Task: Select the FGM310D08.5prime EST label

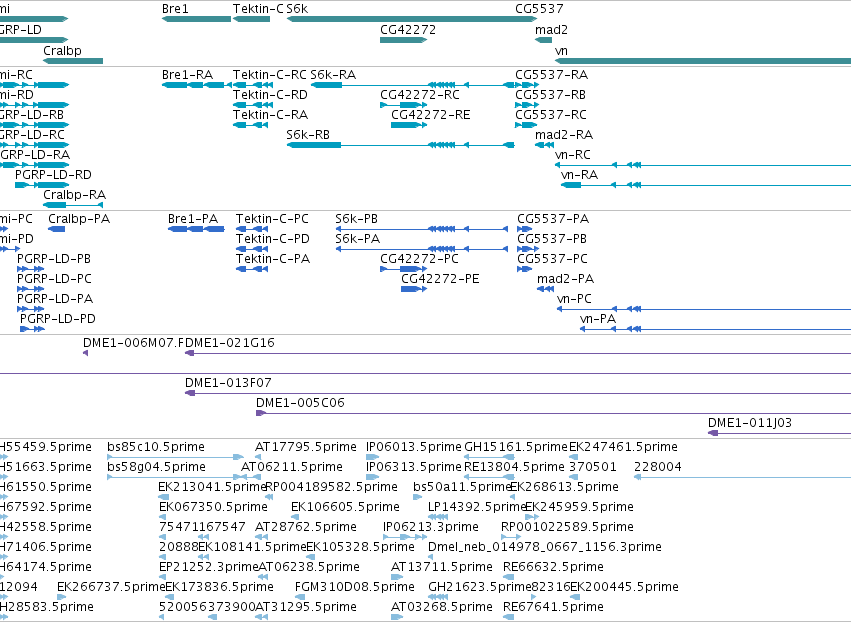Action: click(x=354, y=587)
